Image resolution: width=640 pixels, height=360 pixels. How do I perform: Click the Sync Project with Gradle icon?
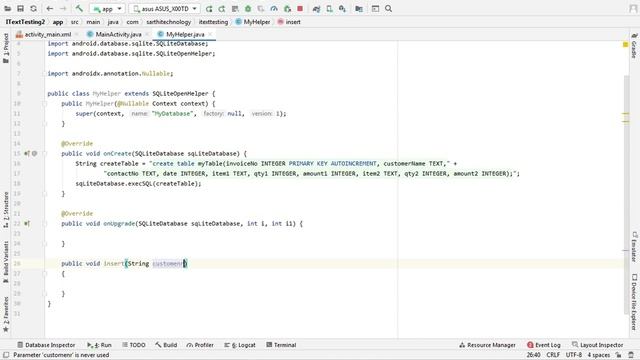click(x=316, y=9)
